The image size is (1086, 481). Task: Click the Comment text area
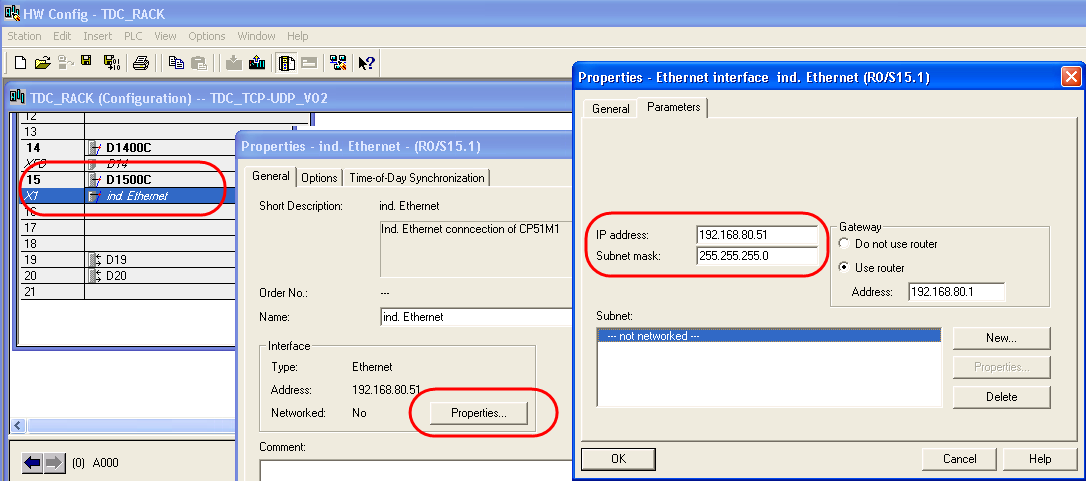click(416, 470)
